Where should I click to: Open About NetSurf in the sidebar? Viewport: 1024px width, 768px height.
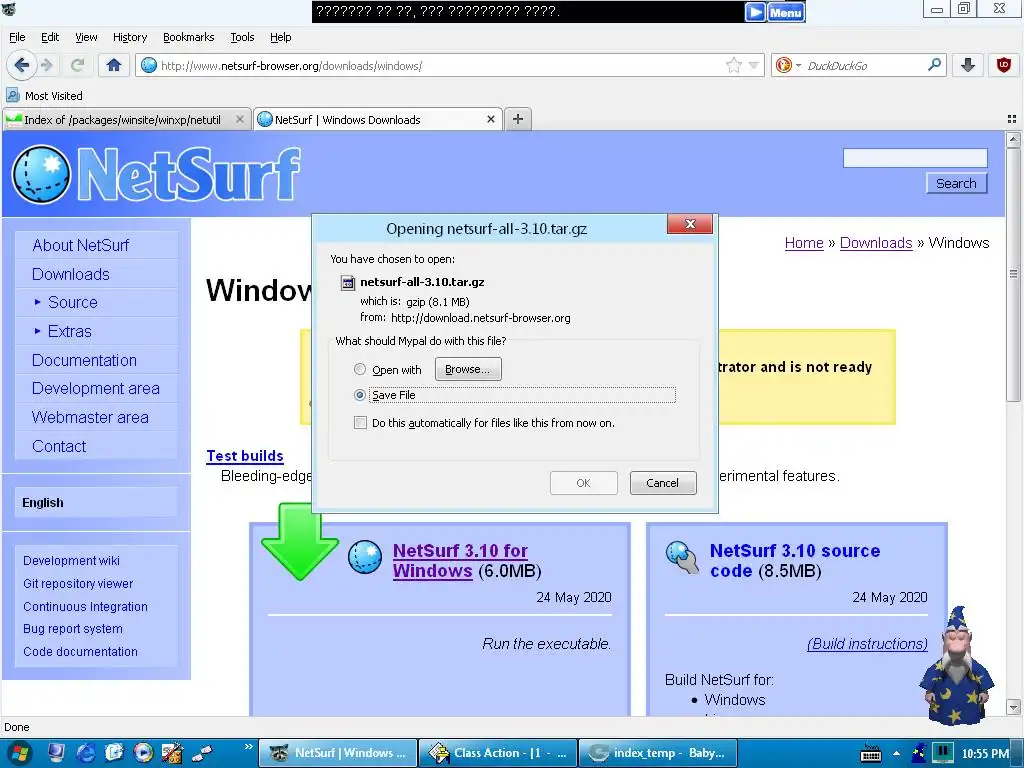coord(80,246)
